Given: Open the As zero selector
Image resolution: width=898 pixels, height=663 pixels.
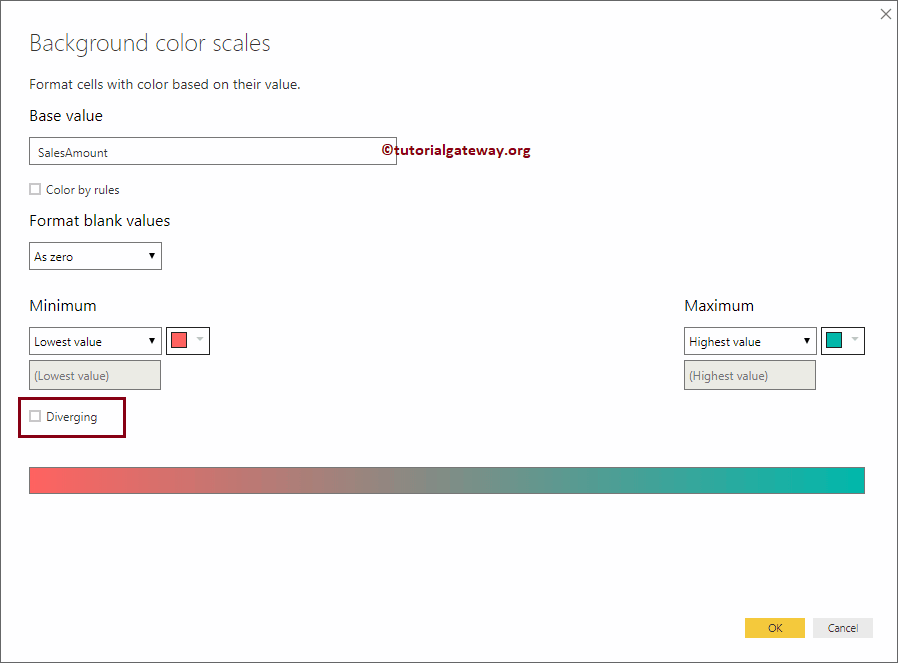Looking at the screenshot, I should coord(95,256).
